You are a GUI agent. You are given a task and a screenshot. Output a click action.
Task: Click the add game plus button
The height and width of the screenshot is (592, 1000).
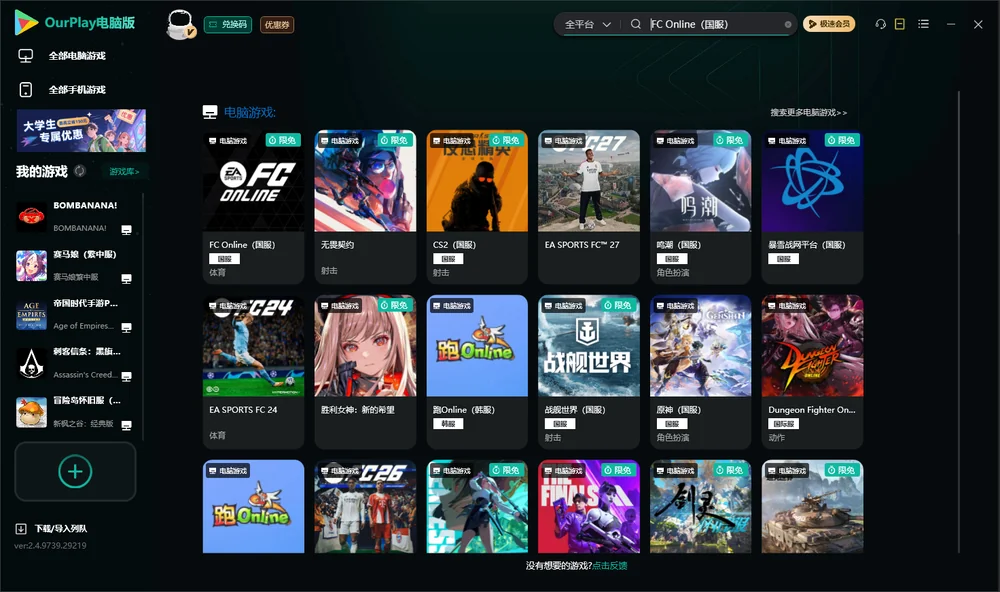(x=75, y=471)
